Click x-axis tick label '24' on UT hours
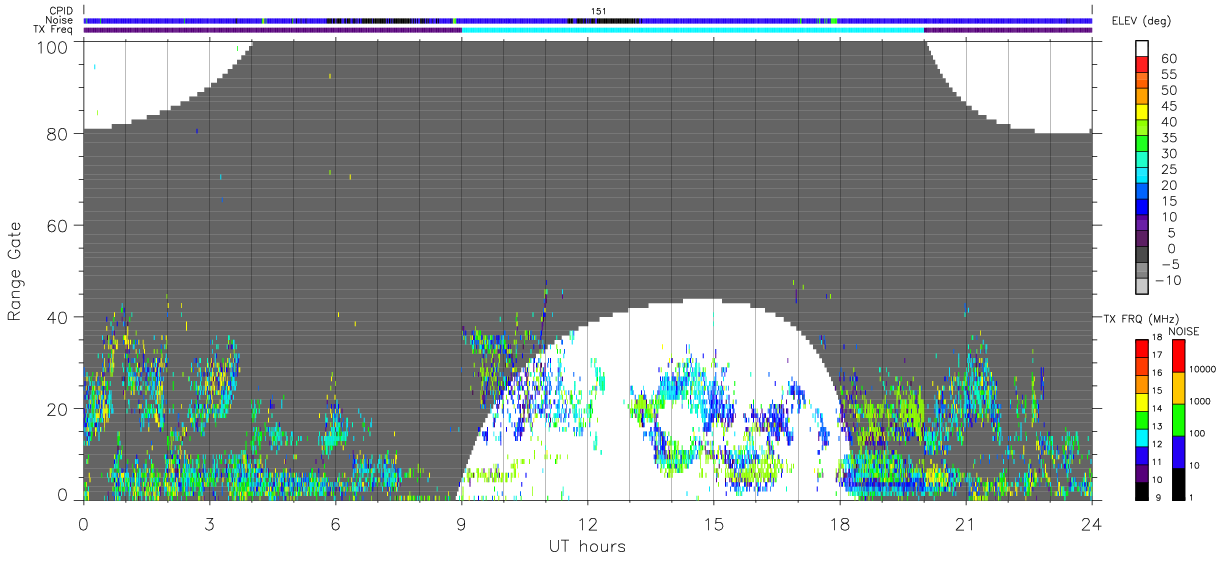 pos(1092,524)
